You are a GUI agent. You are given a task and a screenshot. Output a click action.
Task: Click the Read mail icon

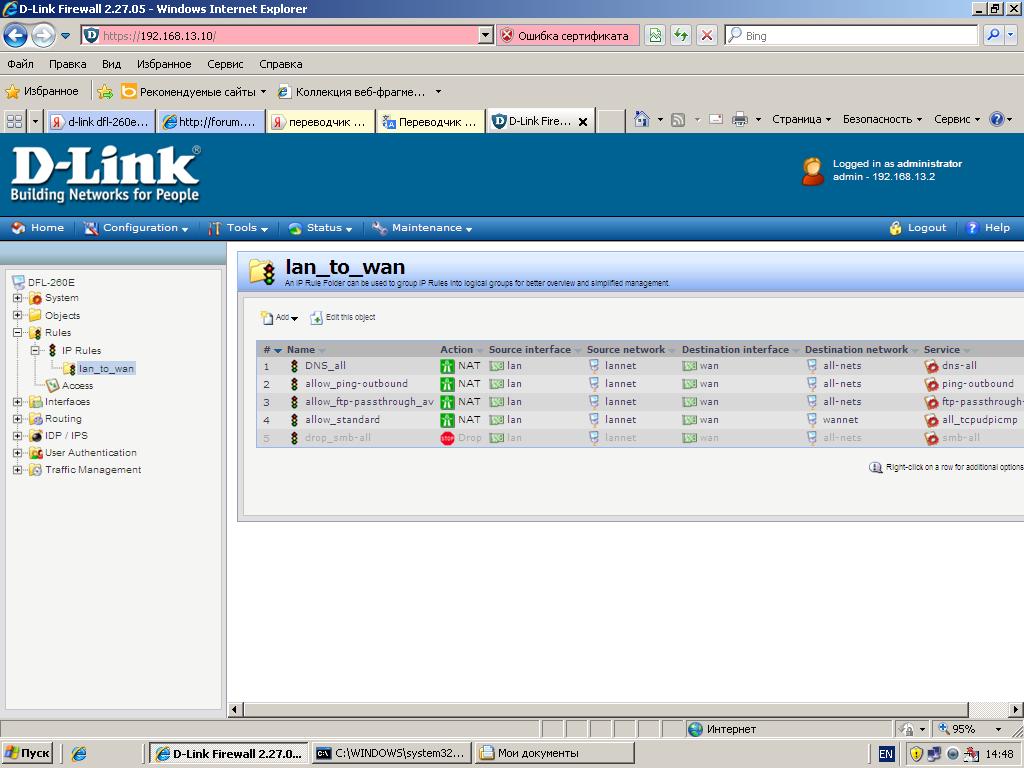pyautogui.click(x=716, y=120)
